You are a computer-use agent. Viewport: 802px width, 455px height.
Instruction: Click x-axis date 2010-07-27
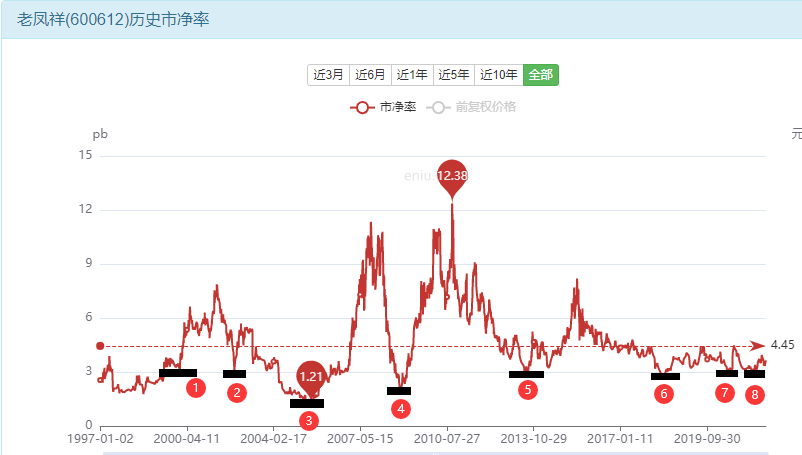coord(447,439)
